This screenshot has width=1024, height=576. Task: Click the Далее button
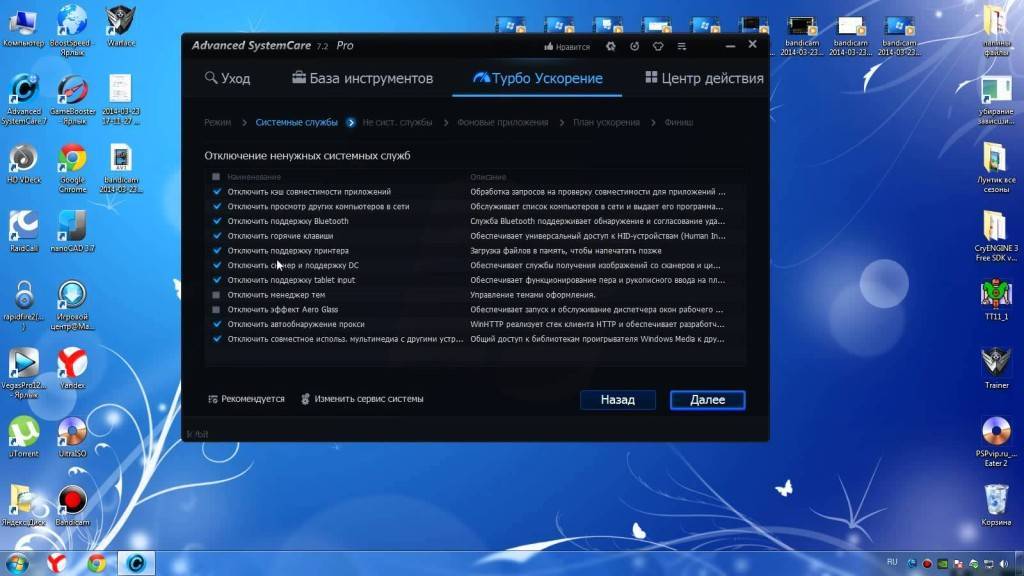[x=707, y=400]
